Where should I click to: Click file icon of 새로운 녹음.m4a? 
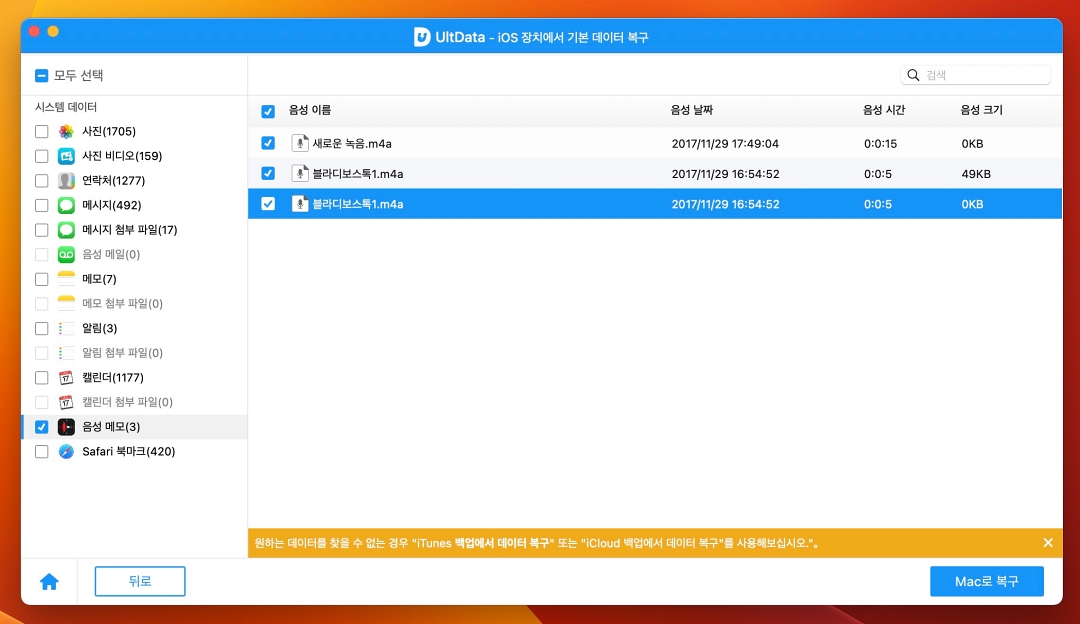coord(300,143)
